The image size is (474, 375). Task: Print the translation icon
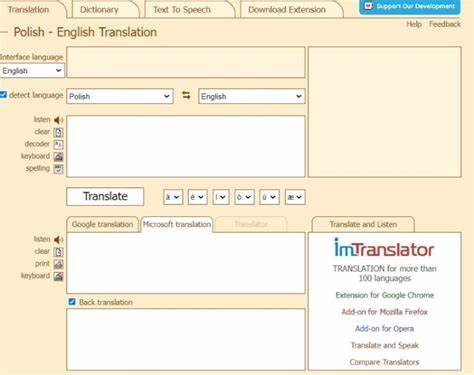[58, 264]
